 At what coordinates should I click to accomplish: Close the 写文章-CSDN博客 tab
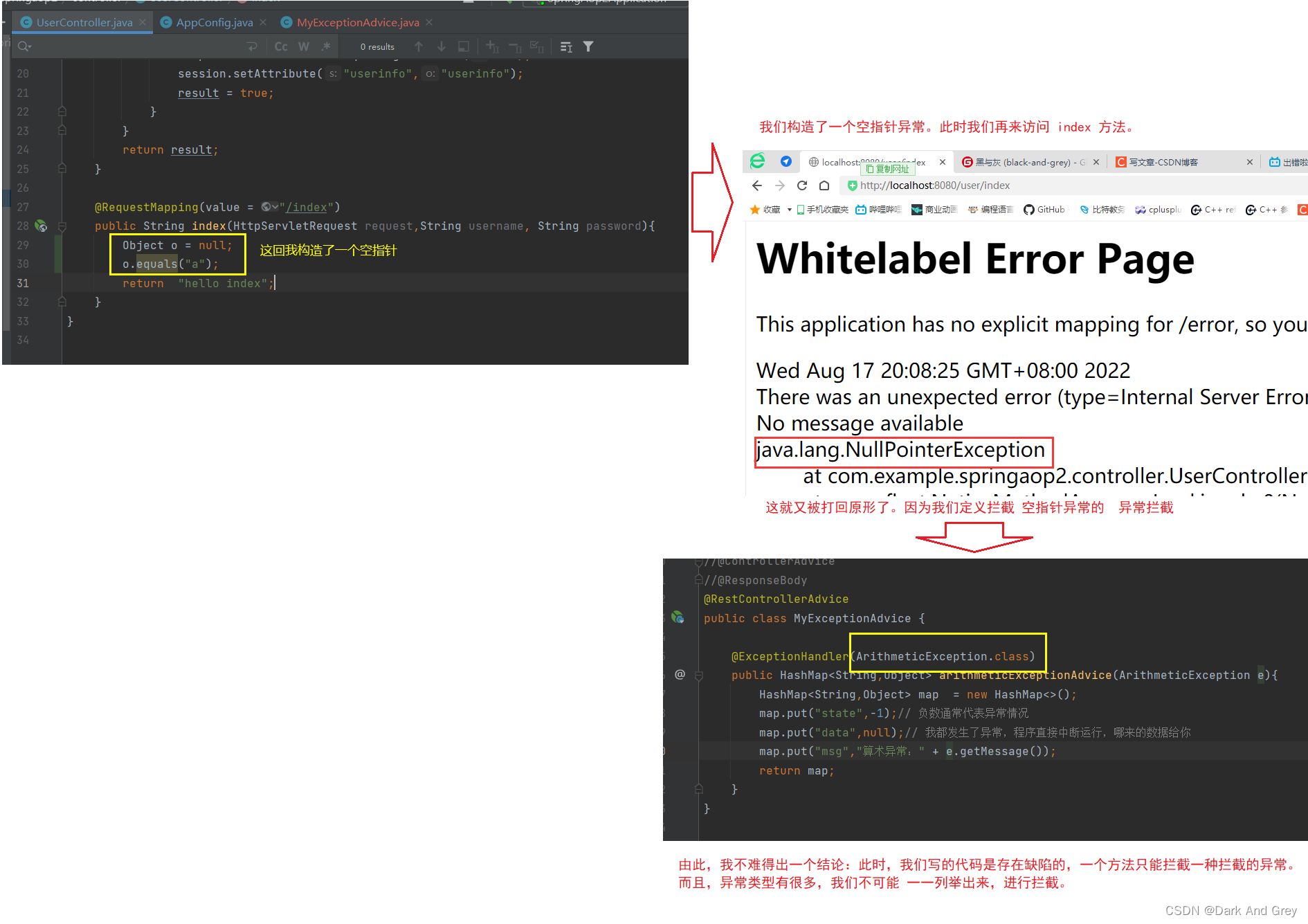point(1250,162)
